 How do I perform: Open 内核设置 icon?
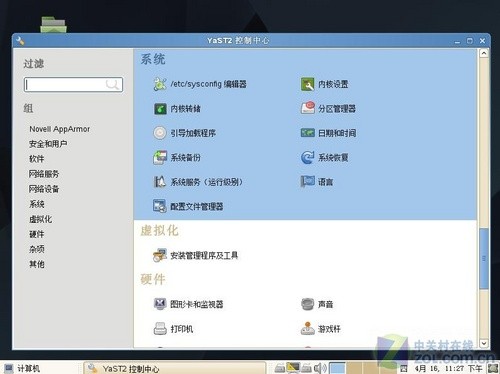pos(307,84)
